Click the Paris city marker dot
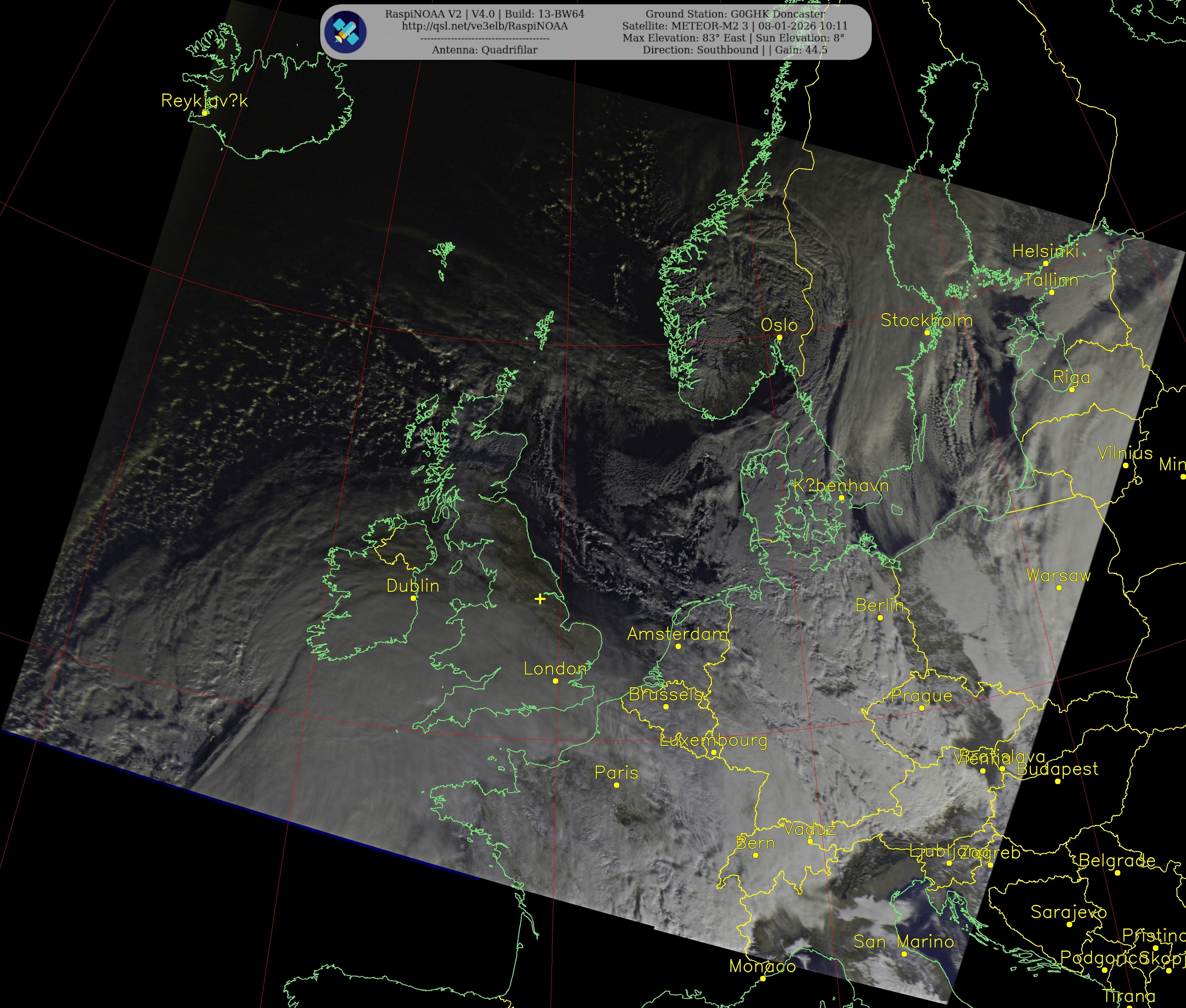The width and height of the screenshot is (1186, 1008). coord(616,785)
